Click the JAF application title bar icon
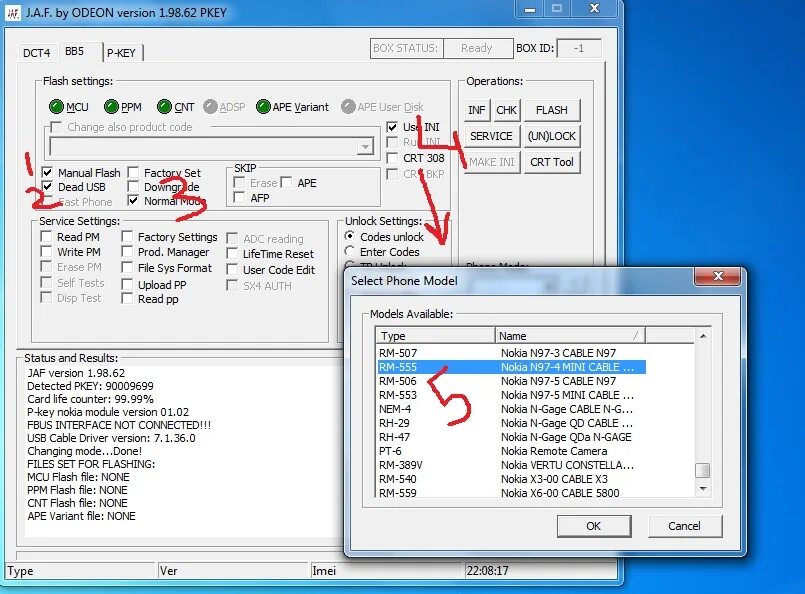Viewport: 805px width, 594px height. click(12, 13)
